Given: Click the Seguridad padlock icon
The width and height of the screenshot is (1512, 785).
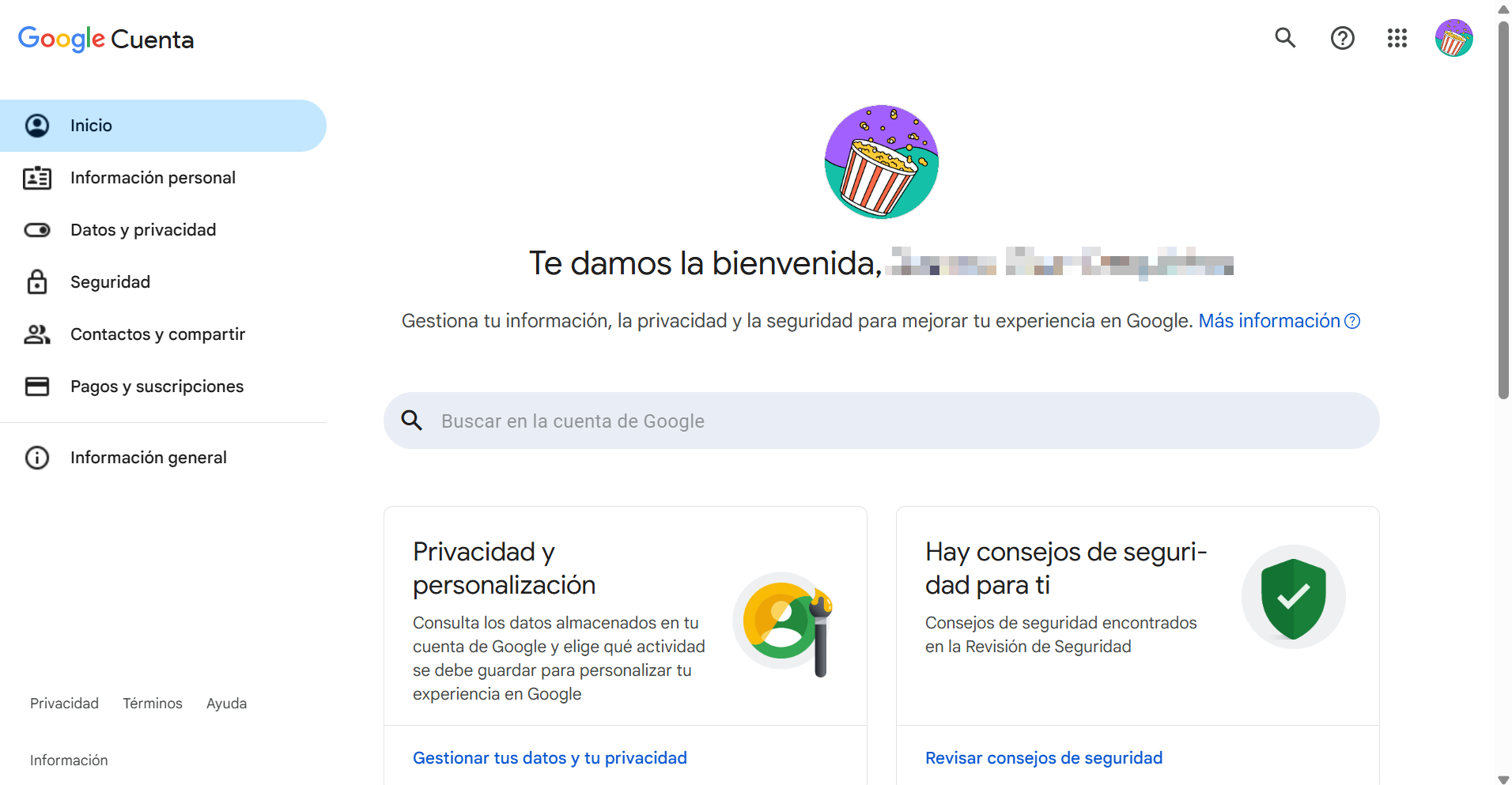Looking at the screenshot, I should click(37, 282).
